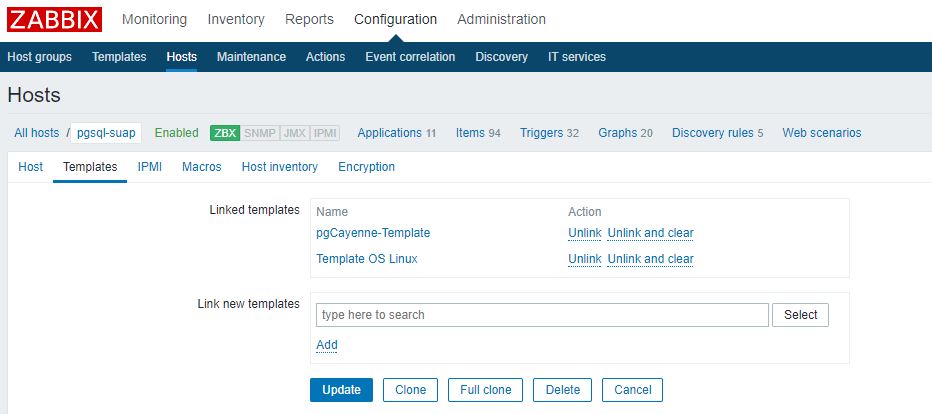Unlink the pgCayenne-Template
Screen dimensions: 932x414
tap(585, 233)
